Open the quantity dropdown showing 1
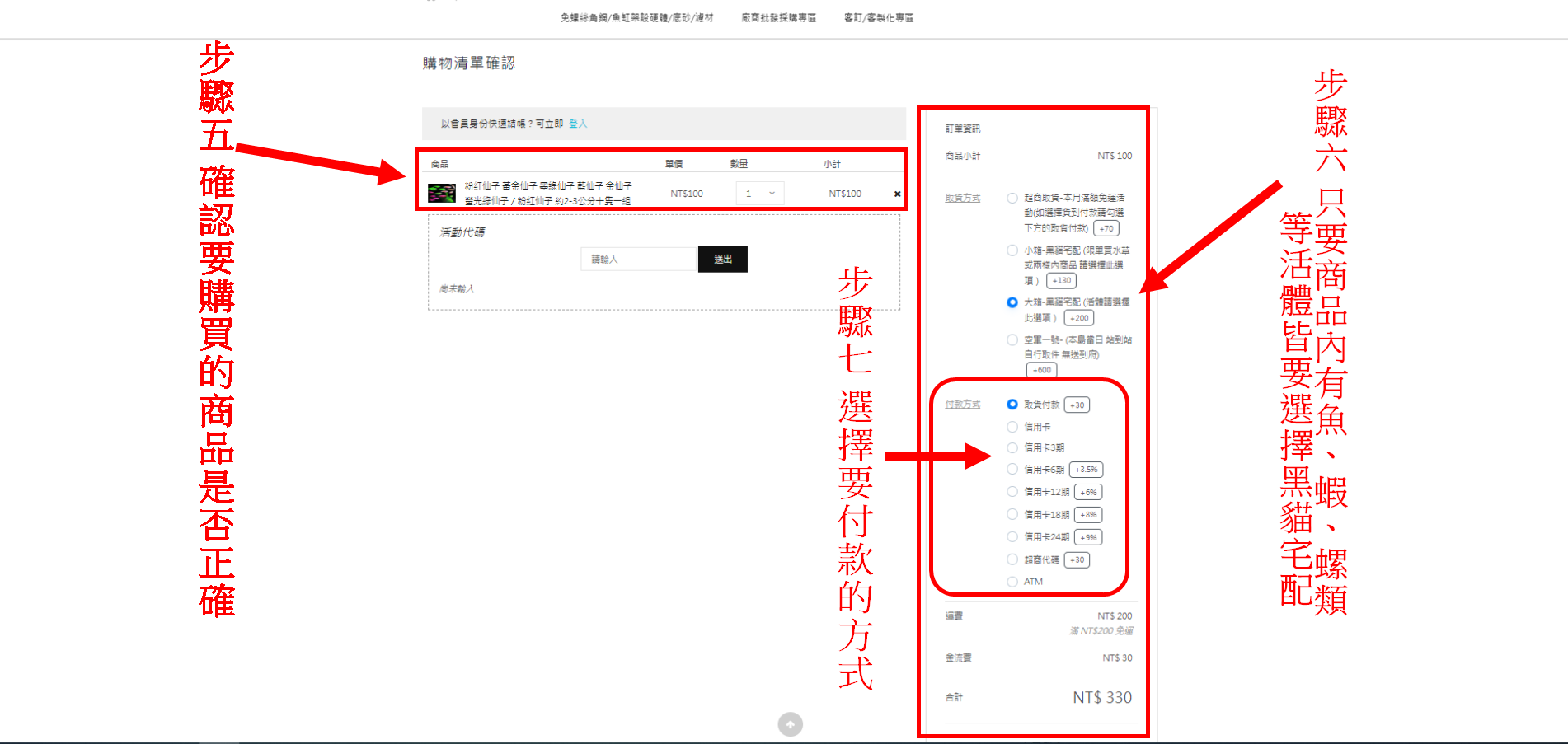1568x744 pixels. tap(759, 194)
